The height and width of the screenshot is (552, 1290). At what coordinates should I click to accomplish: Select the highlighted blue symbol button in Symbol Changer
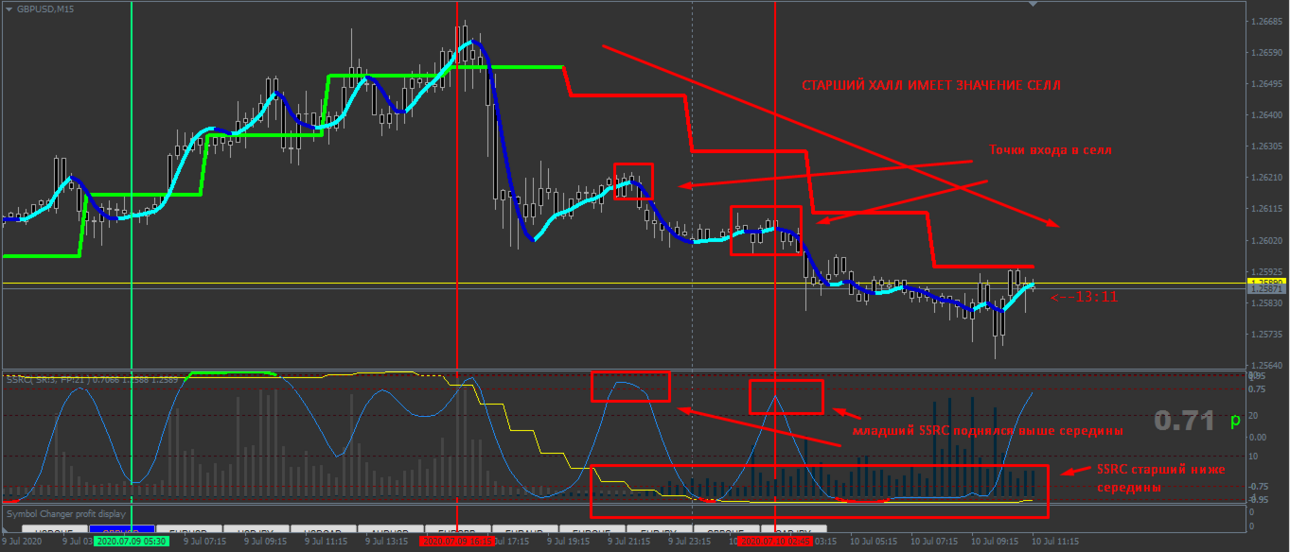pos(120,530)
